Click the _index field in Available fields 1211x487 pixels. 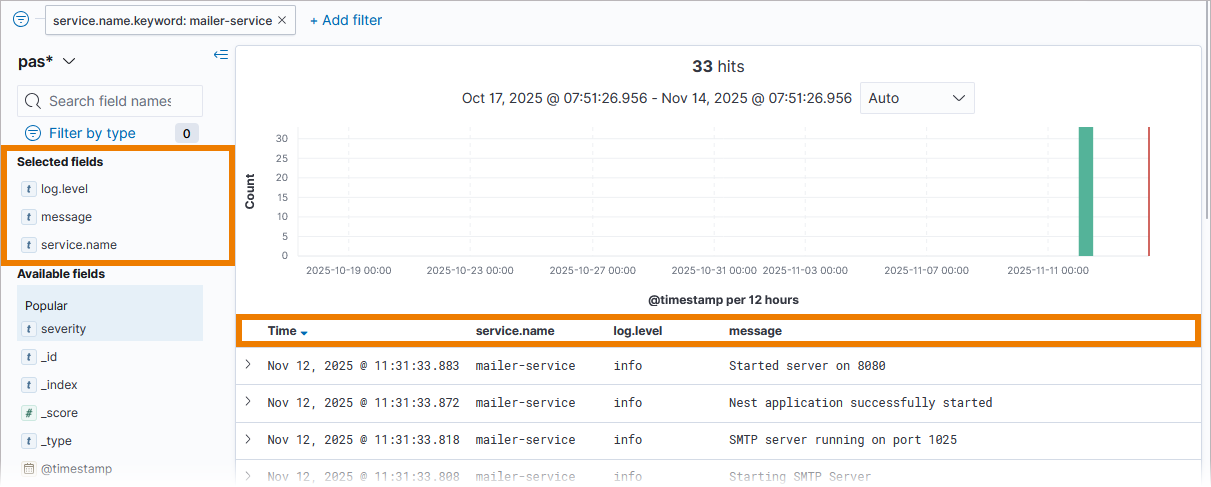[59, 385]
